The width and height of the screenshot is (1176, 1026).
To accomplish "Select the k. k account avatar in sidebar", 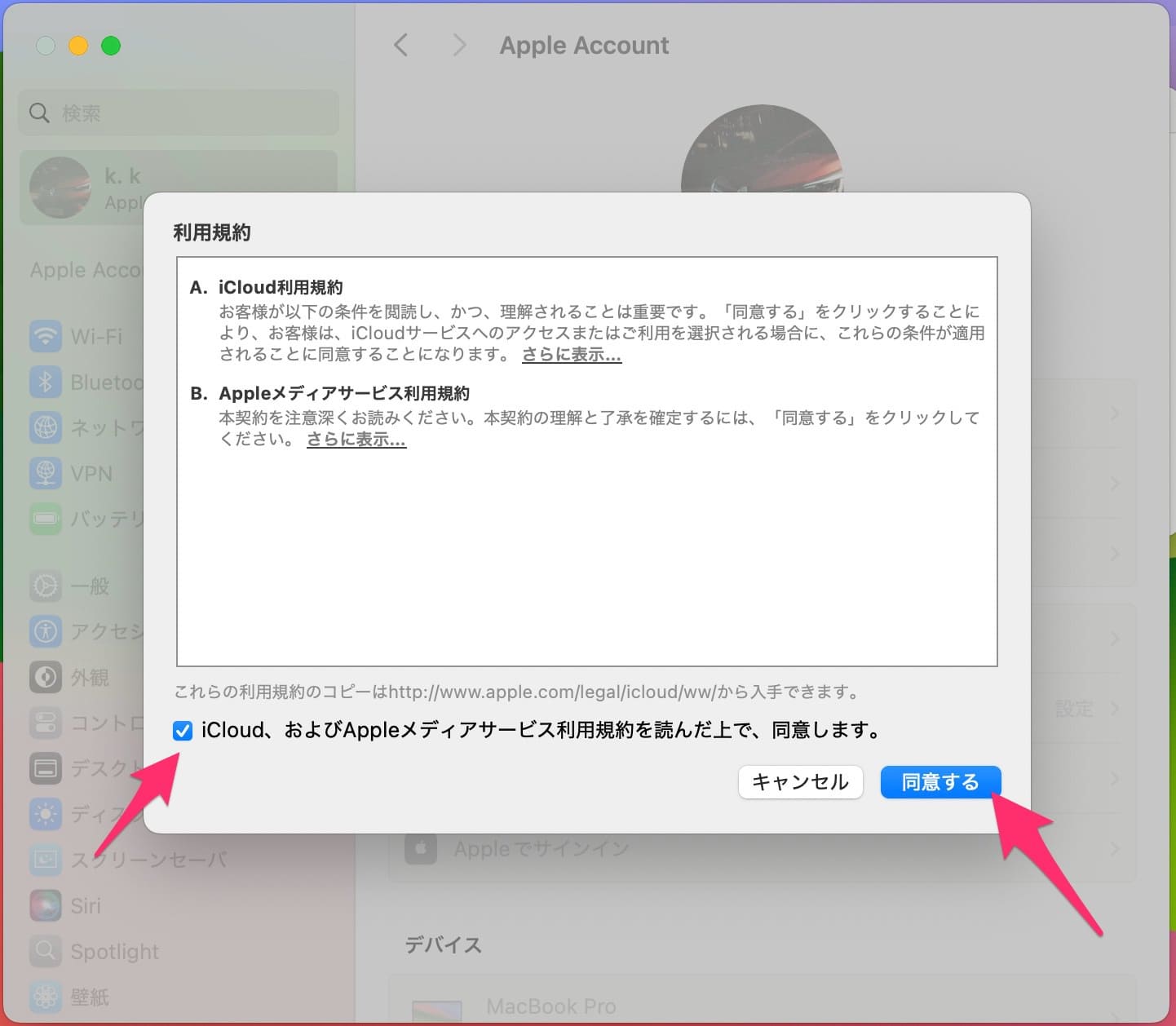I will tap(60, 188).
